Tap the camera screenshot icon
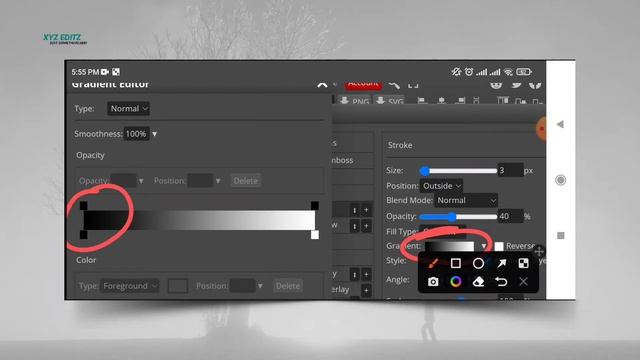 coord(433,282)
